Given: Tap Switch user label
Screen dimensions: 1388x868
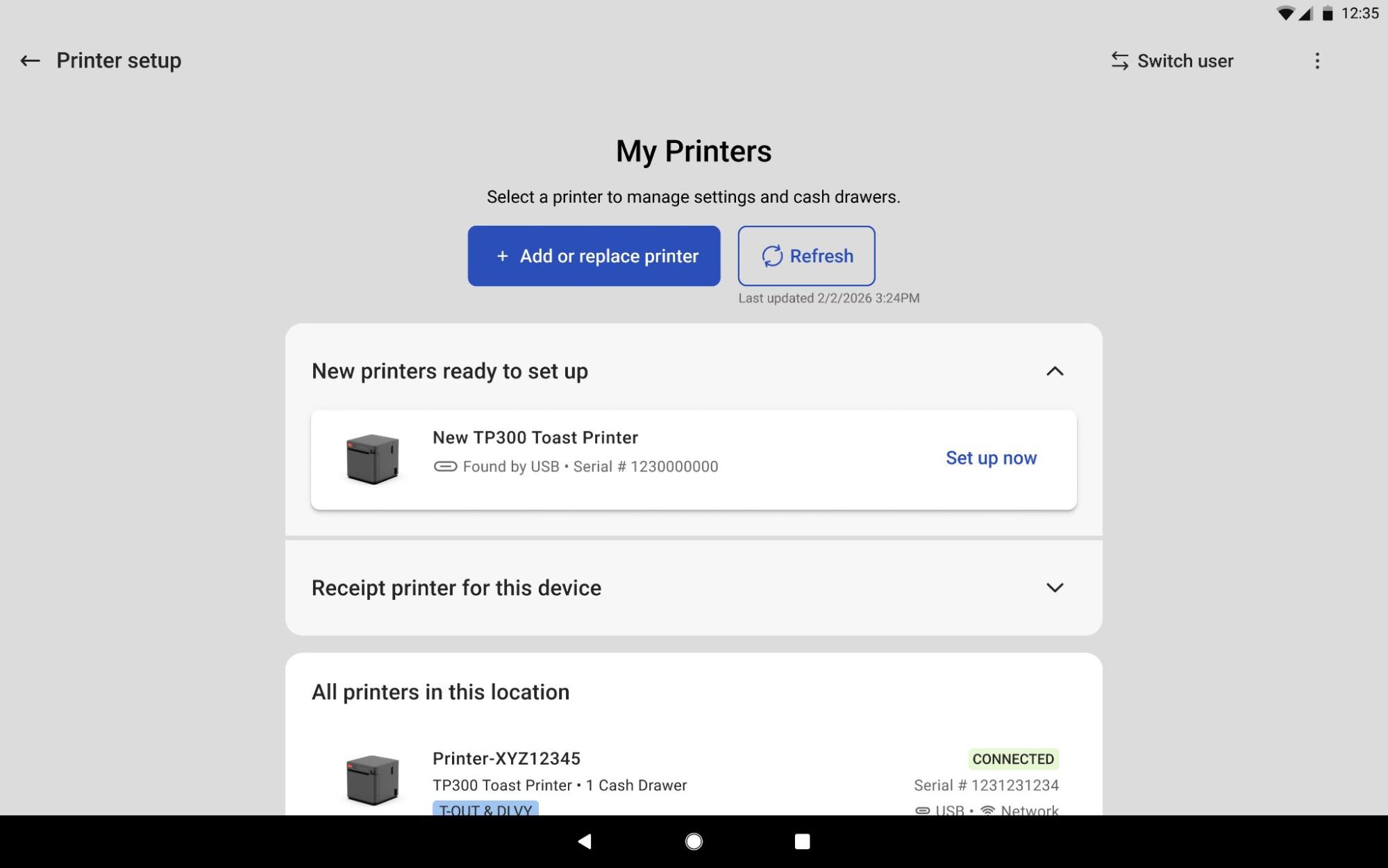Looking at the screenshot, I should click(1185, 61).
